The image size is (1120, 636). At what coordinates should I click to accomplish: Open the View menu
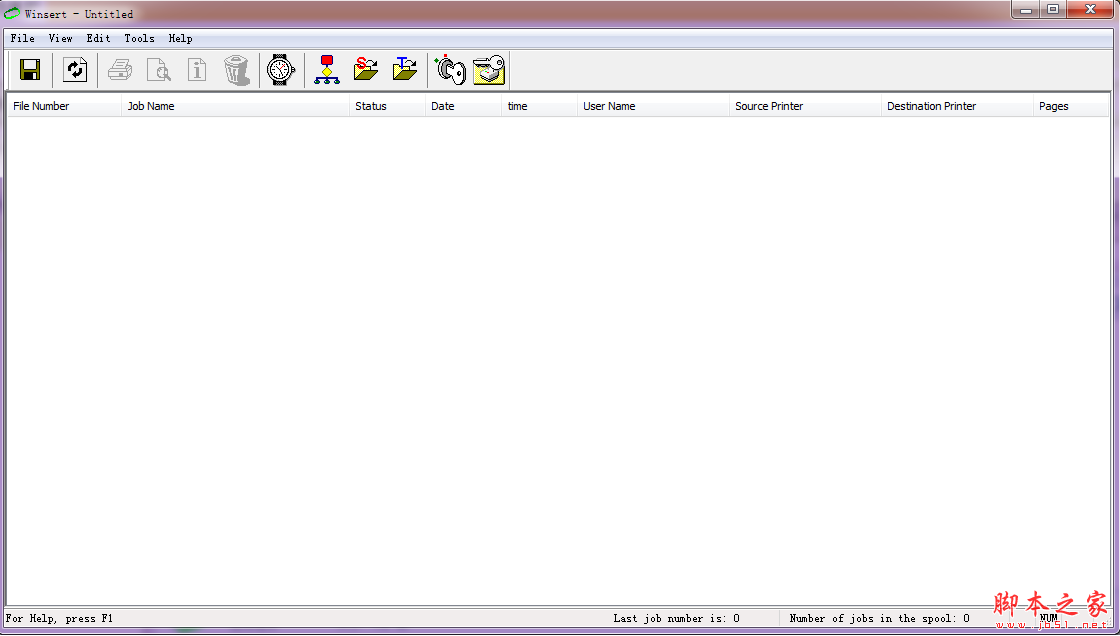point(60,38)
